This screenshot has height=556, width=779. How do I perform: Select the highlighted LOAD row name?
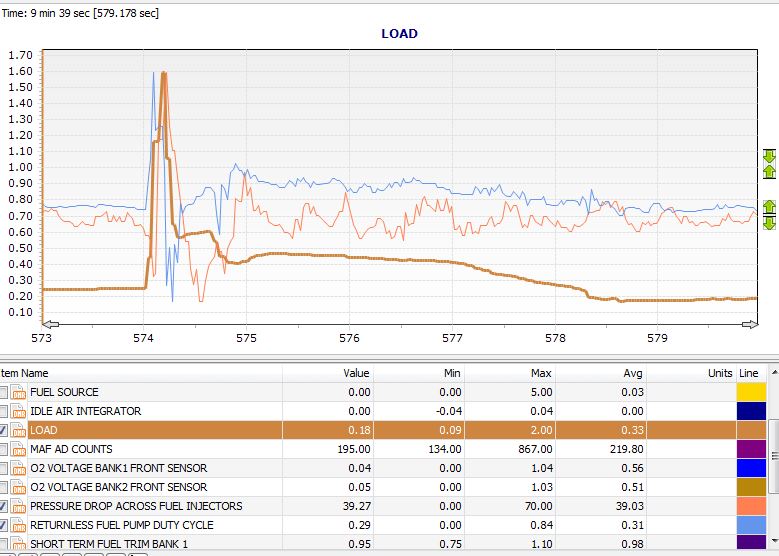point(44,430)
